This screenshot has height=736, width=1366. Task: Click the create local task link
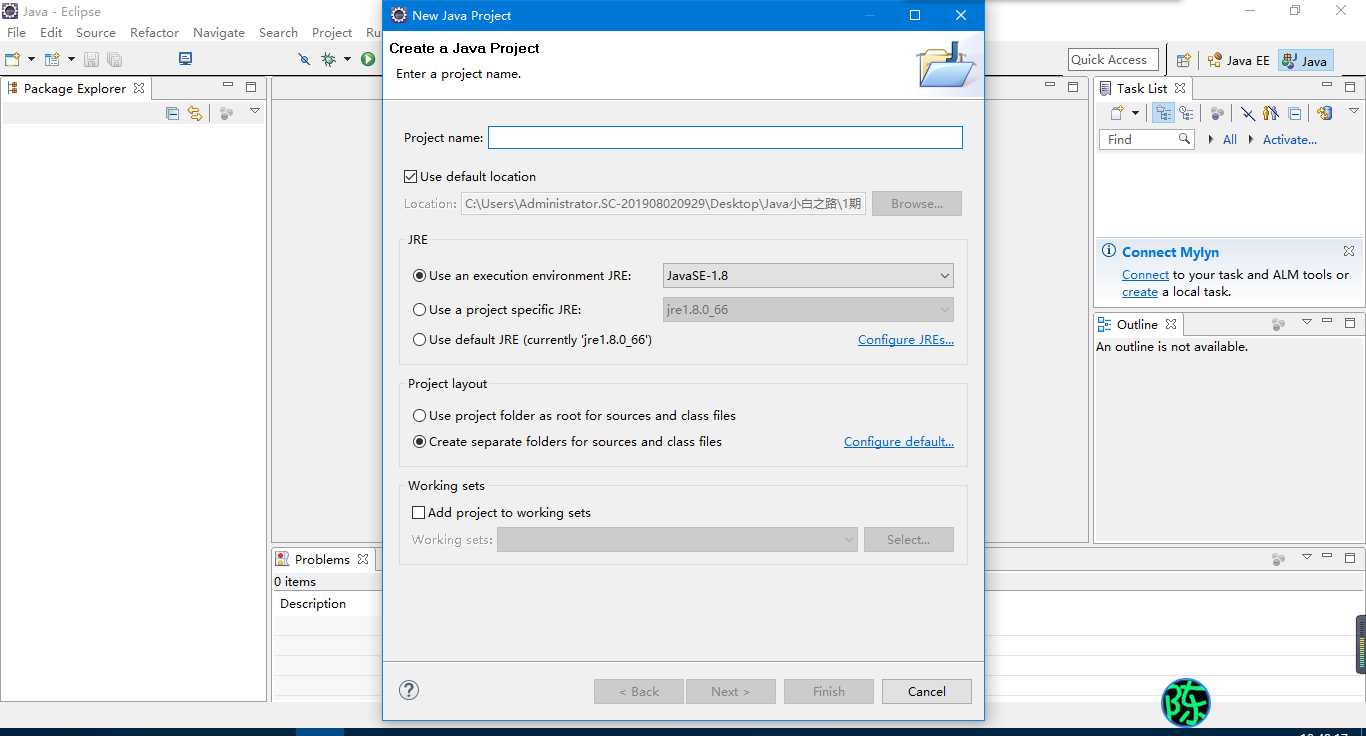pos(1140,292)
